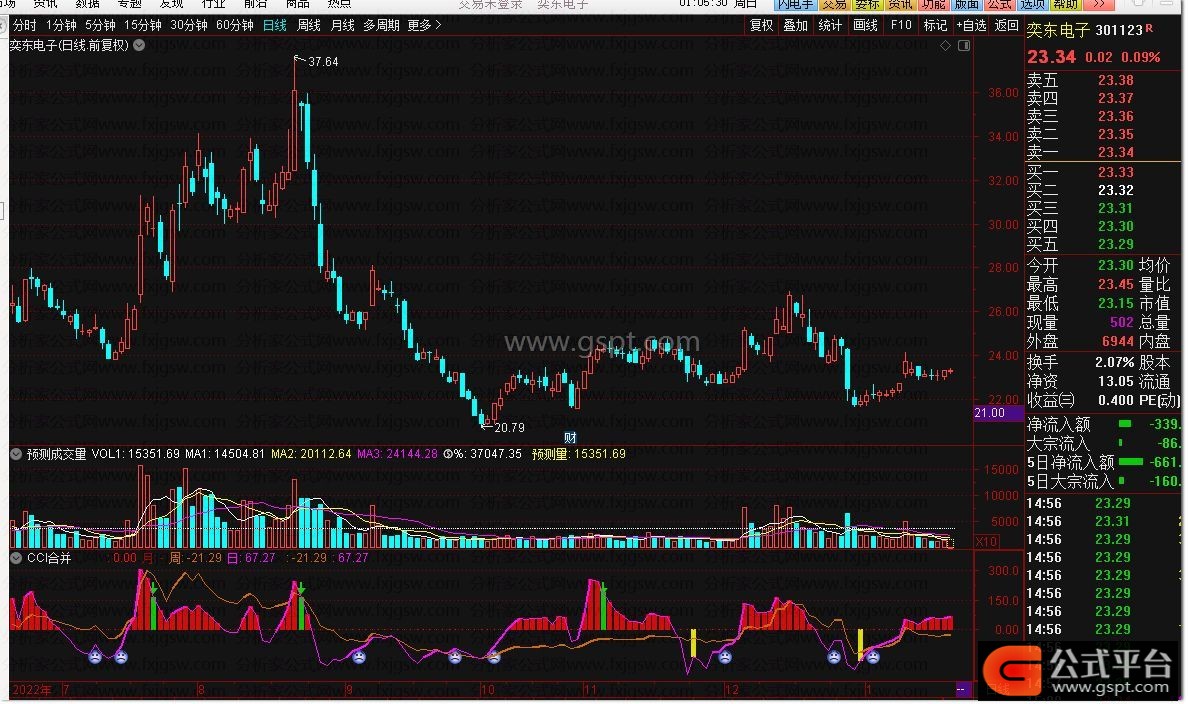
Task: Add the stock via +自选
Action: (x=971, y=25)
